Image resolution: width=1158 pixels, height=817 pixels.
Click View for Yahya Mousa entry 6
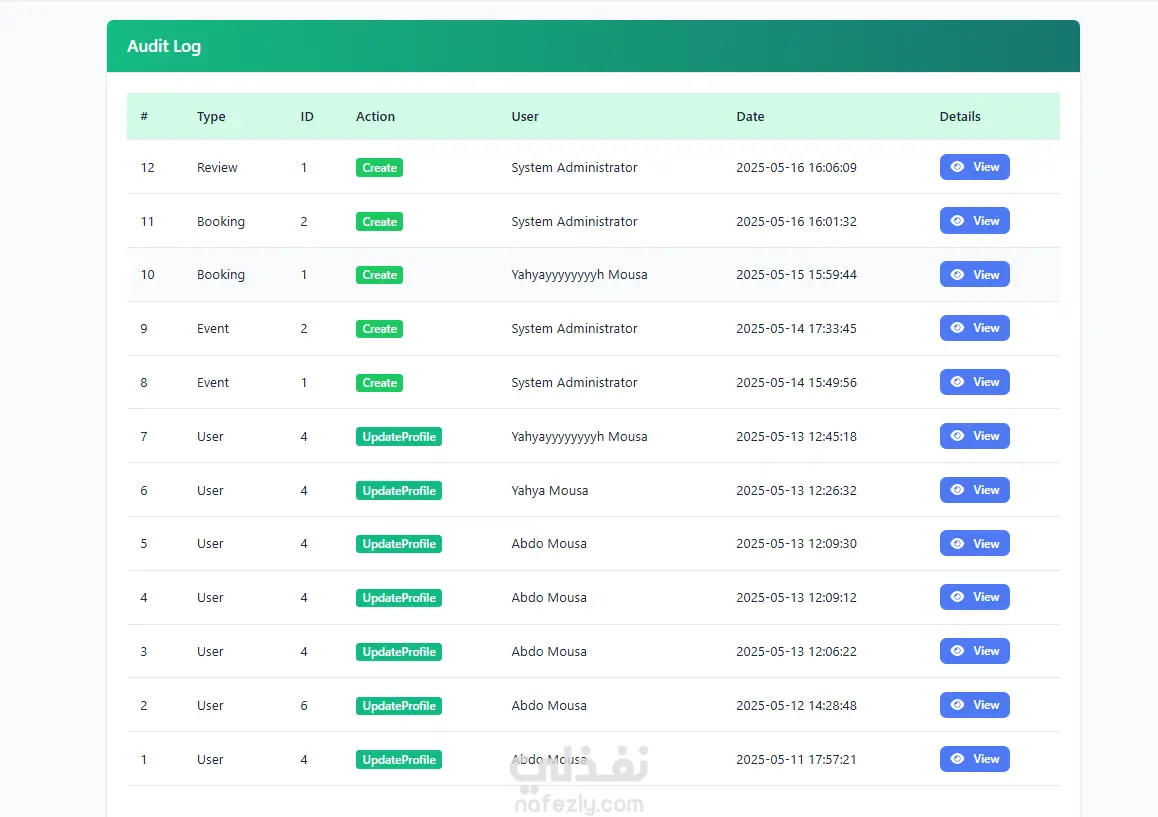[974, 490]
